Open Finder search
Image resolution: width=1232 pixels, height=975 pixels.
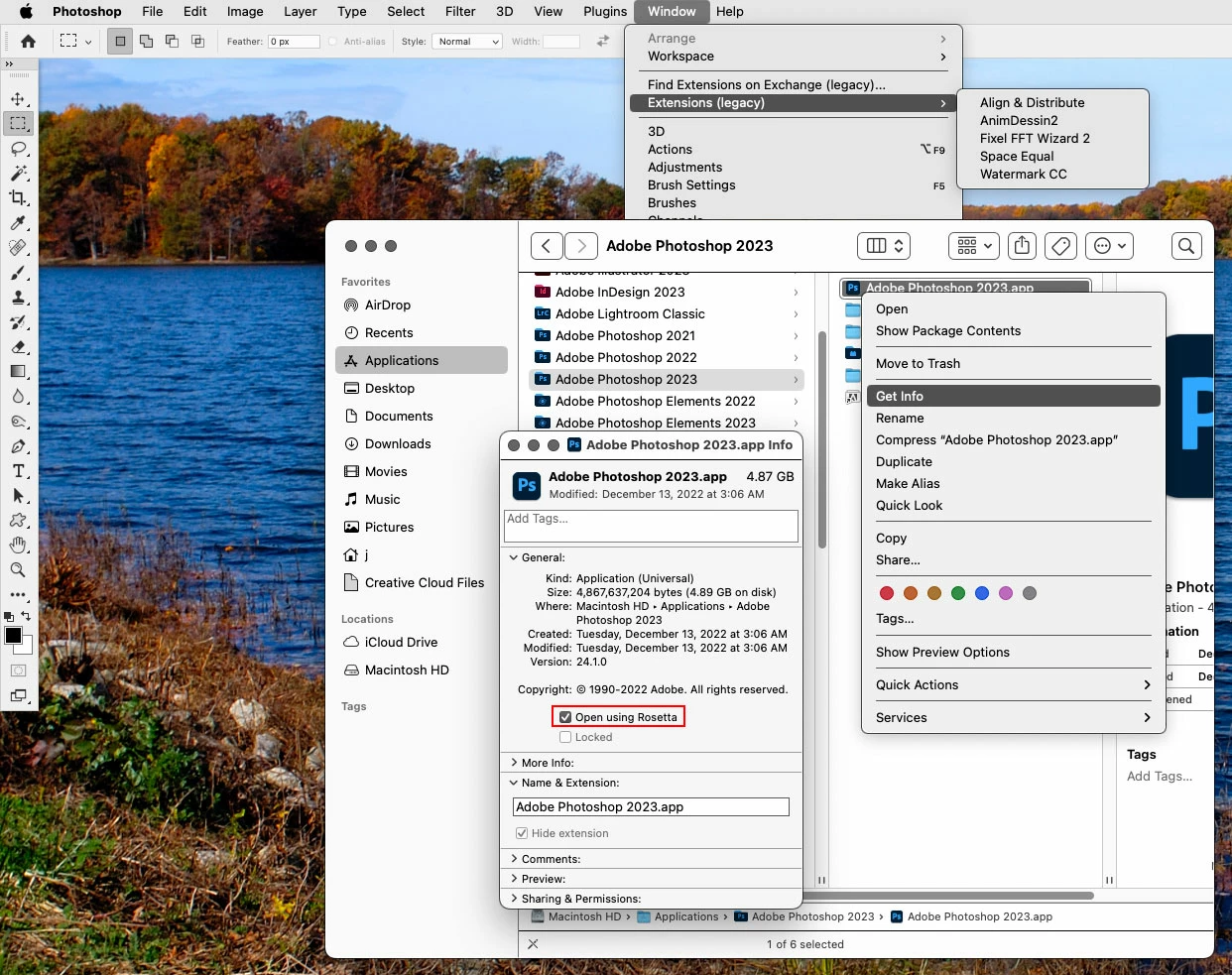tap(1186, 246)
